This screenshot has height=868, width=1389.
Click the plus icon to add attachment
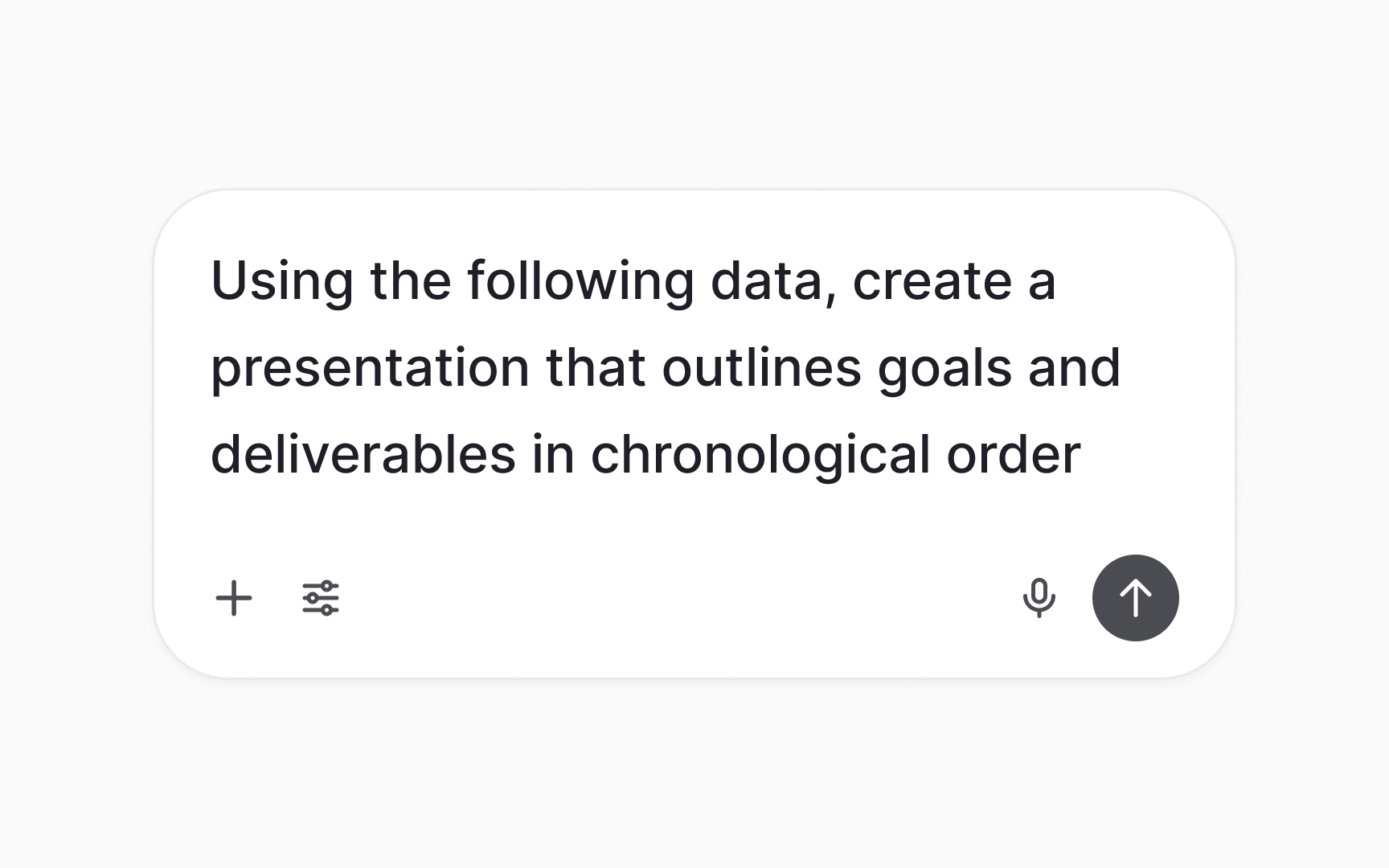(234, 598)
